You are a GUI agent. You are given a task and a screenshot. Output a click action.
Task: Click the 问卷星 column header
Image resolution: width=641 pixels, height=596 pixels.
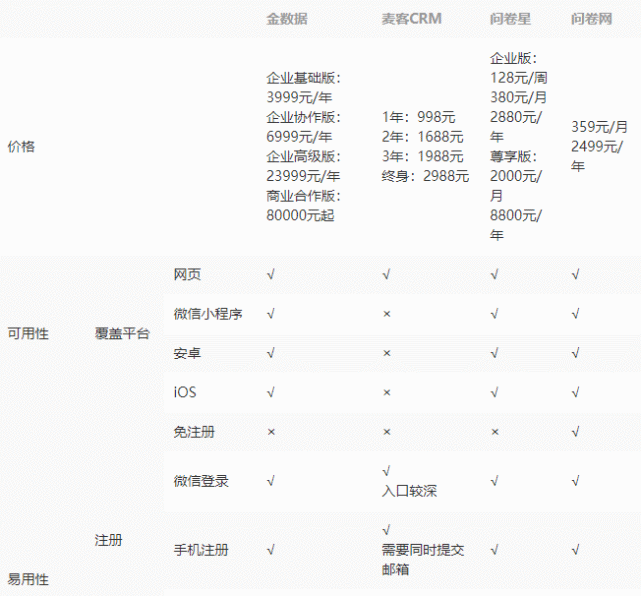click(510, 19)
